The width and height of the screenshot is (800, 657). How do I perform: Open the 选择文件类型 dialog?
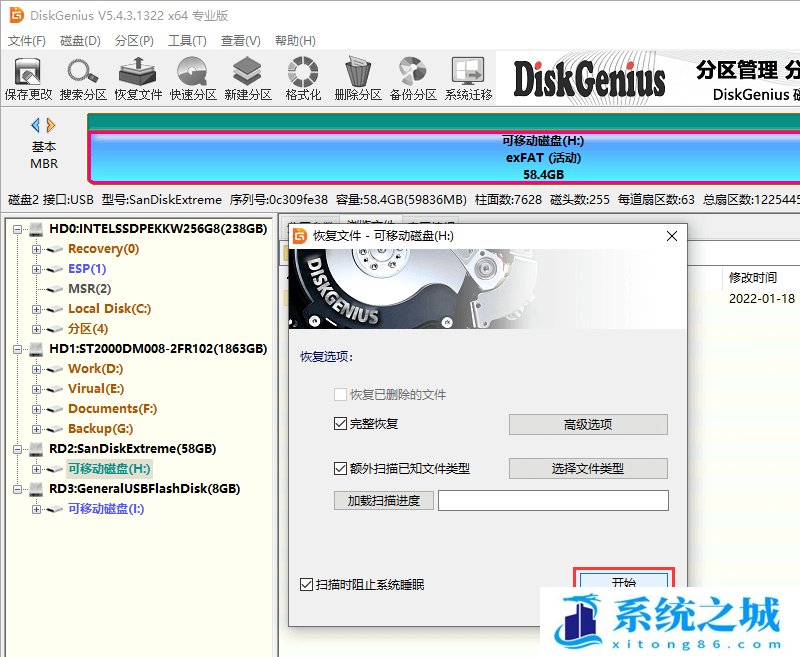(x=588, y=468)
